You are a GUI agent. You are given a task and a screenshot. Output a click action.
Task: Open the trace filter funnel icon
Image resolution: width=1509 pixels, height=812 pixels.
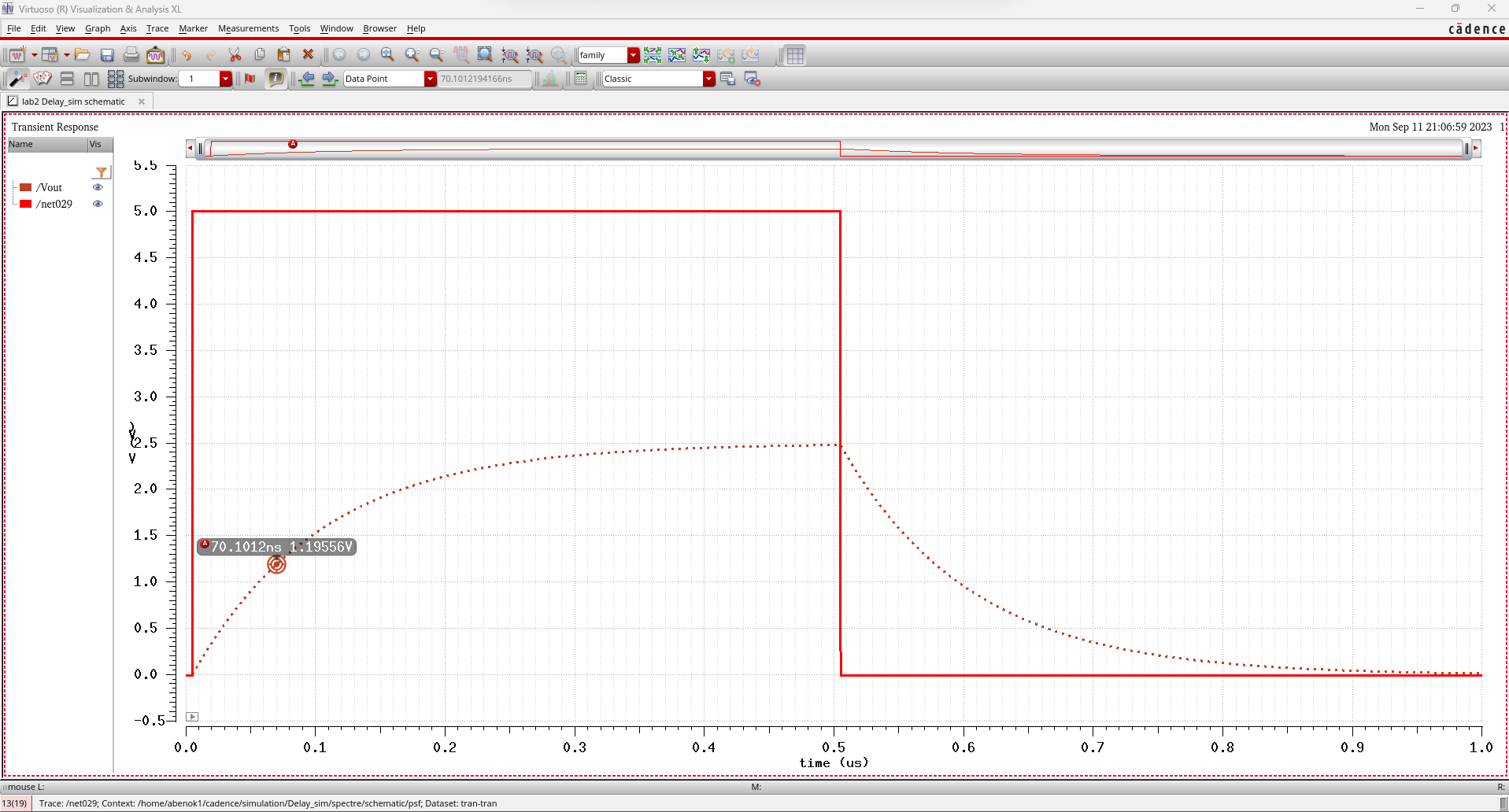pyautogui.click(x=102, y=172)
